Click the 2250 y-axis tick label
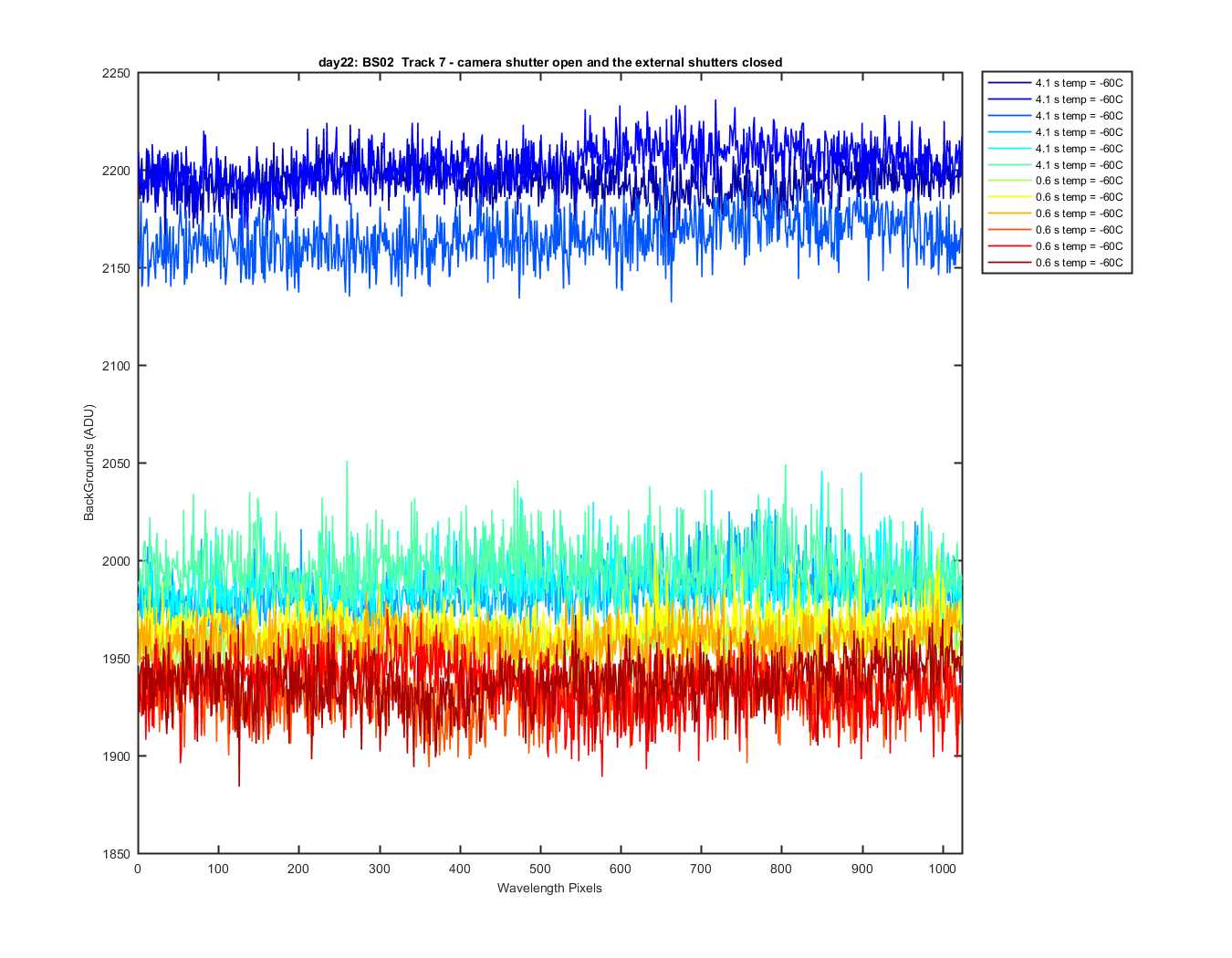The height and width of the screenshot is (958, 1232). (x=117, y=73)
